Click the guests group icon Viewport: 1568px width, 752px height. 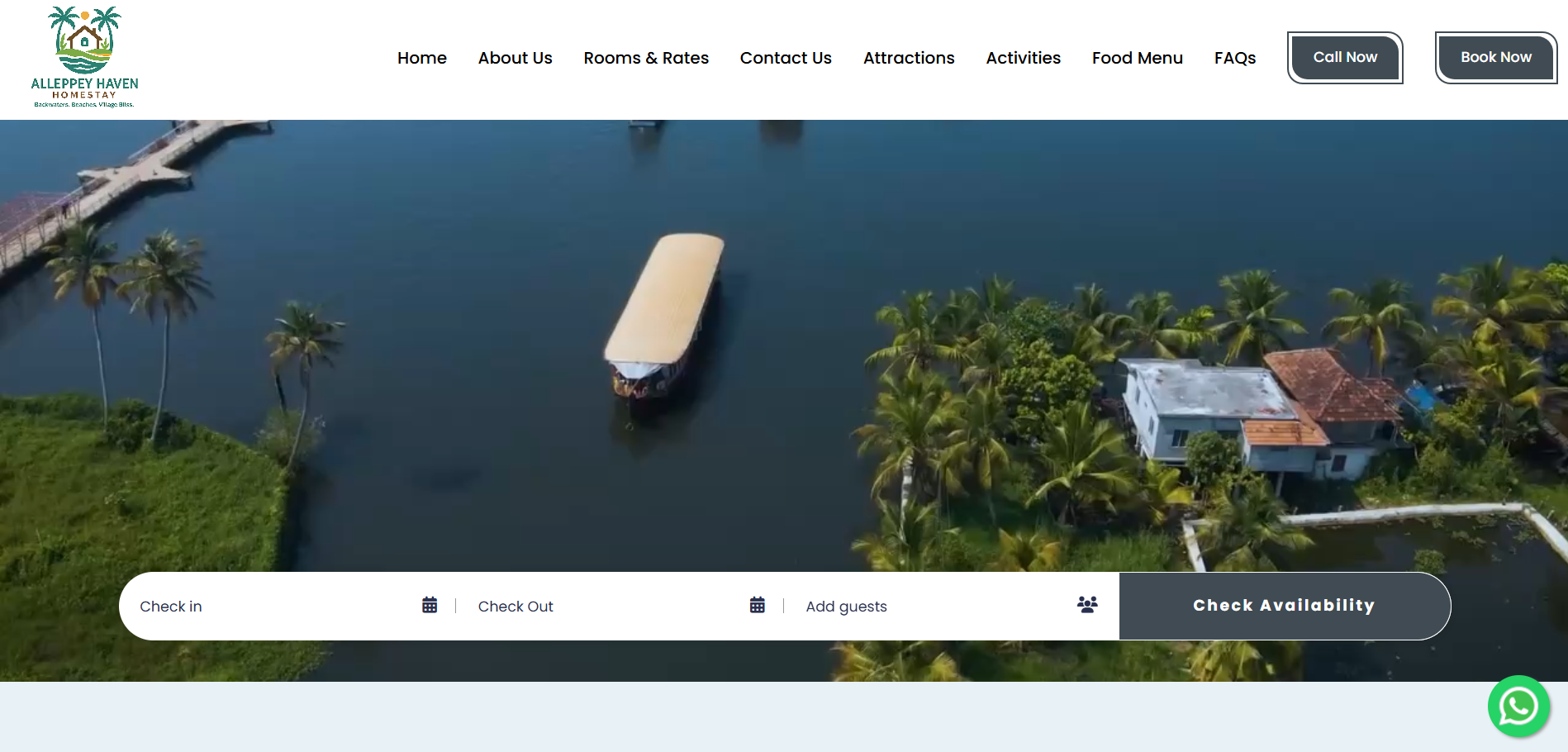(x=1087, y=605)
